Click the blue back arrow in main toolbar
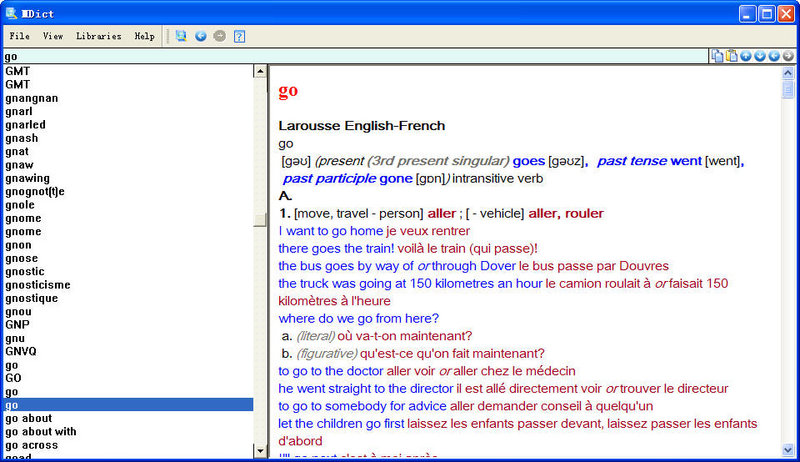This screenshot has height=462, width=800. pos(201,36)
